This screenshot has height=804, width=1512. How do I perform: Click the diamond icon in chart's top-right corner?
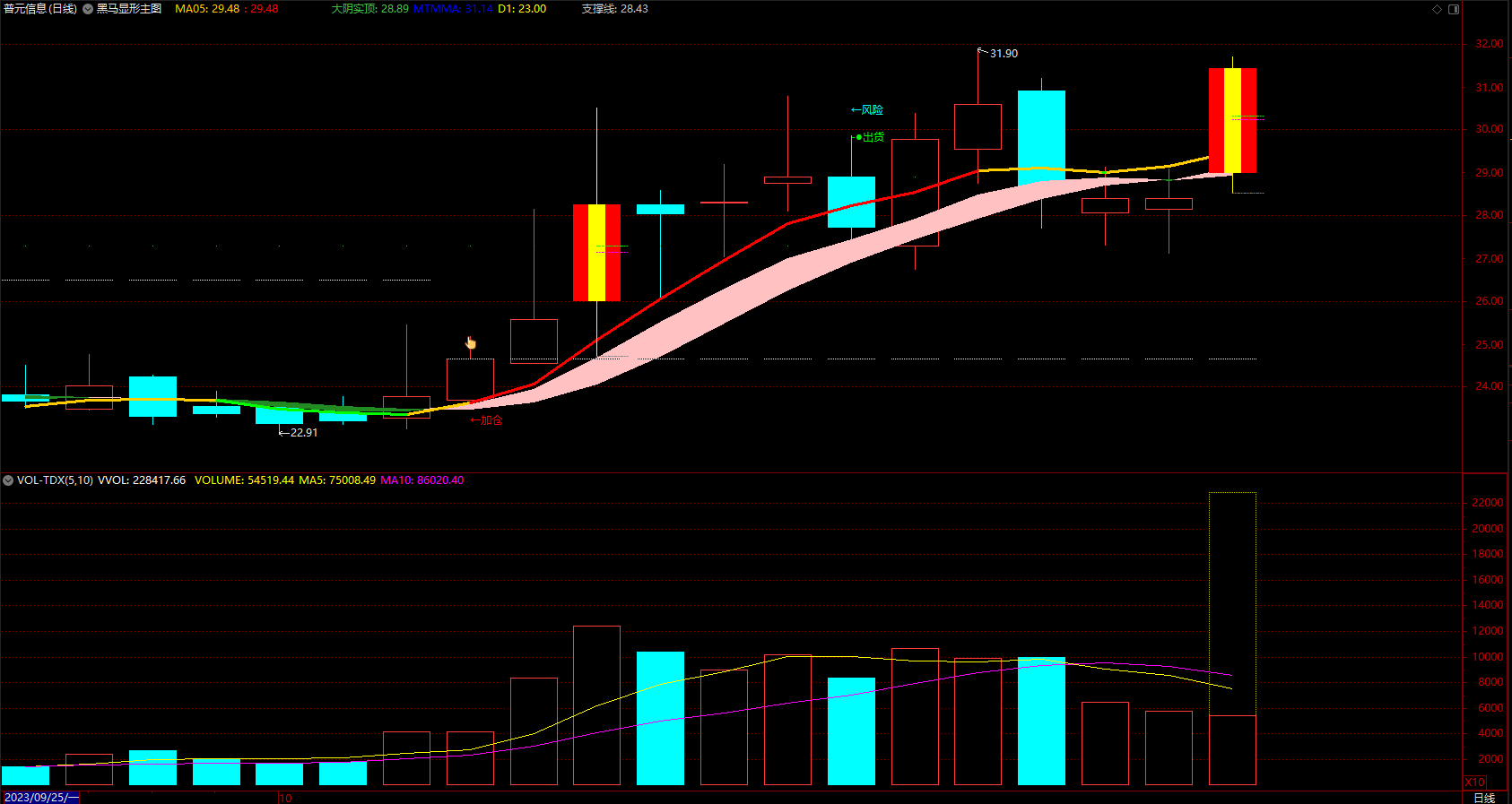click(x=1437, y=9)
